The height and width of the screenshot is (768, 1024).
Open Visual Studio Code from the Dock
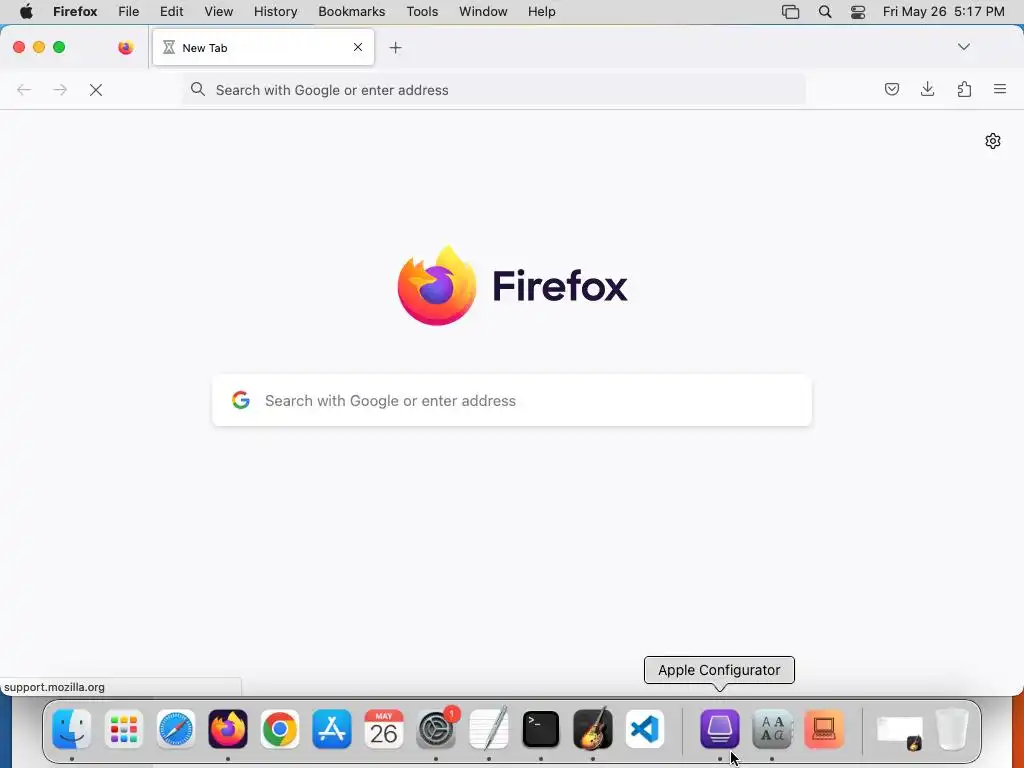tap(645, 729)
